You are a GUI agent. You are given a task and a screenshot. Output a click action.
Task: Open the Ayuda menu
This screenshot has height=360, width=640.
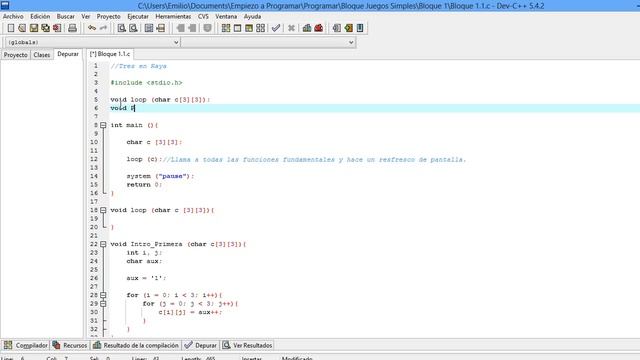point(252,16)
